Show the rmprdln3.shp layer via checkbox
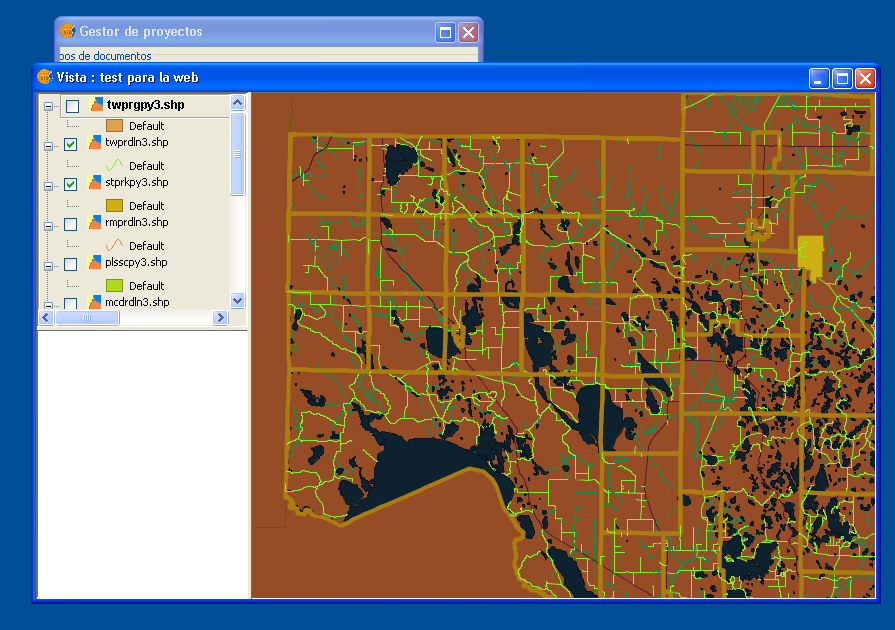Screen dimensions: 895x630 71,225
